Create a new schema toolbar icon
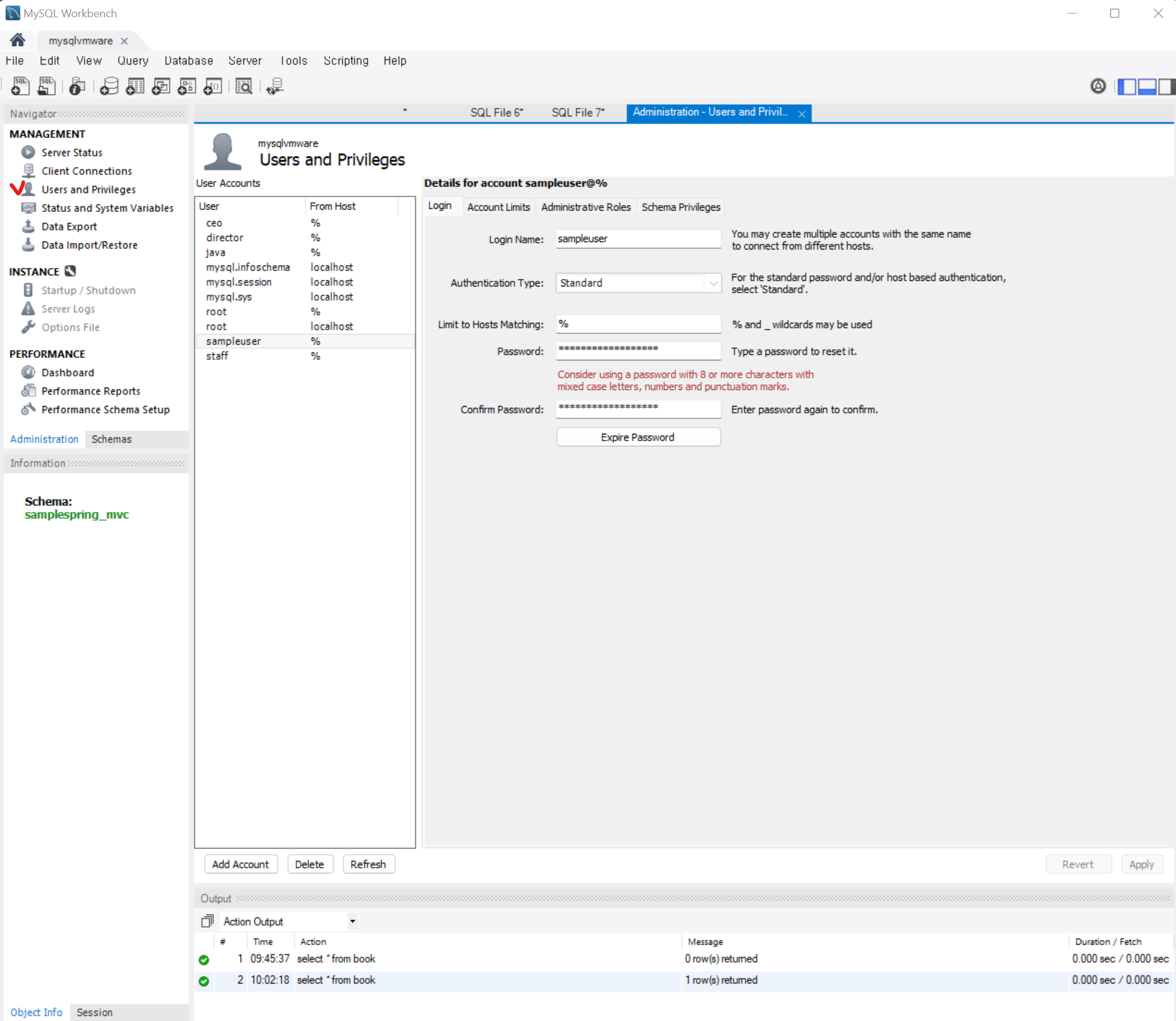Viewport: 1176px width, 1021px height. [109, 86]
